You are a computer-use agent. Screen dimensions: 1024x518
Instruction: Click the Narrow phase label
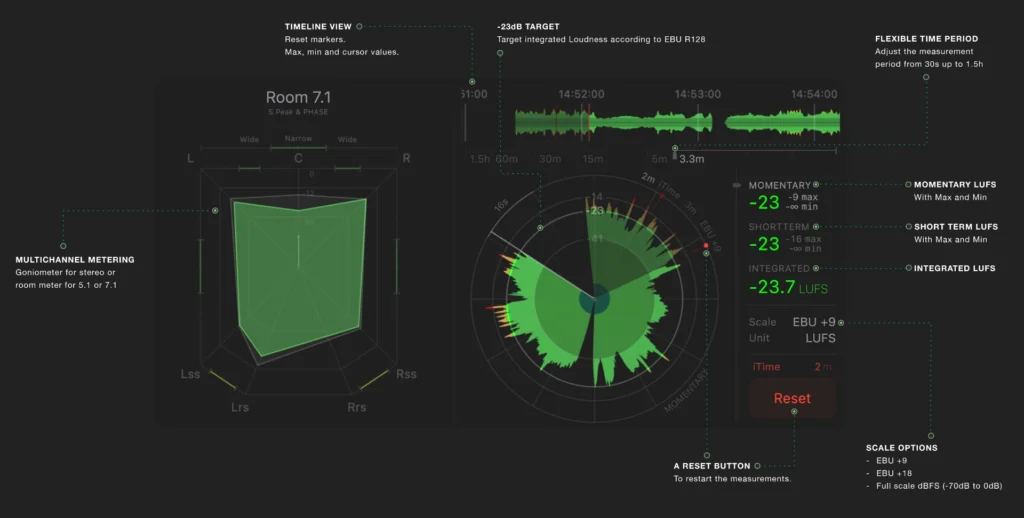(298, 138)
